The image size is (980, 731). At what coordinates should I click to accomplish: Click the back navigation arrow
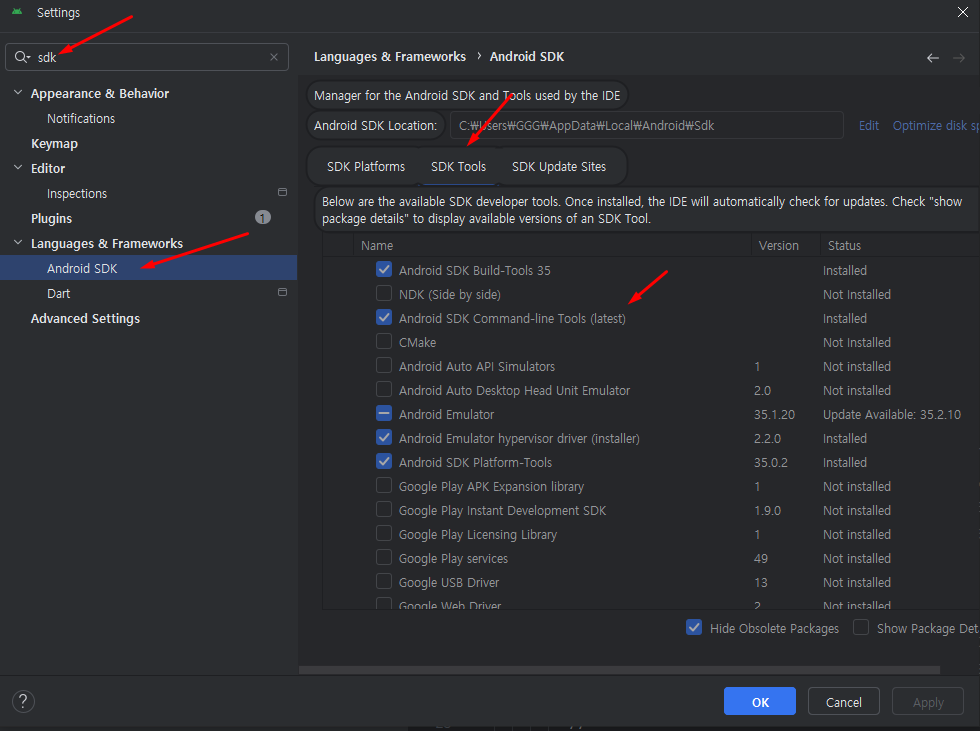coord(932,57)
